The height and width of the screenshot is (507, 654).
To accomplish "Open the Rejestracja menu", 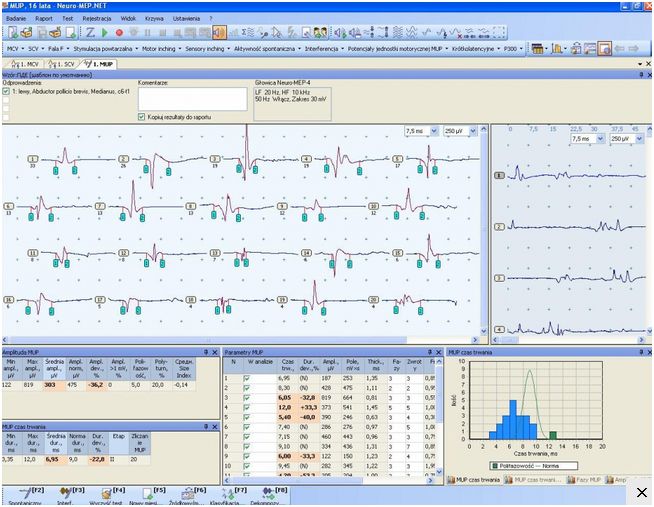I will (98, 18).
